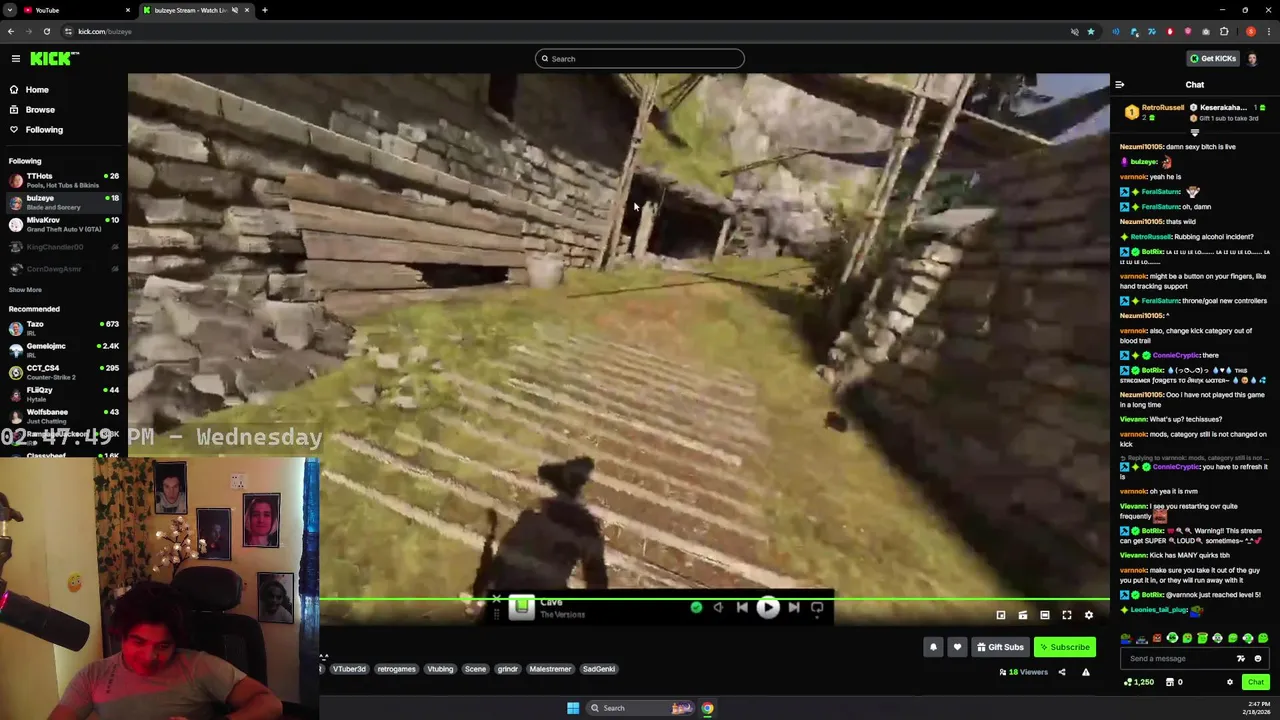Open the Windows Start menu
The image size is (1280, 720).
573,708
